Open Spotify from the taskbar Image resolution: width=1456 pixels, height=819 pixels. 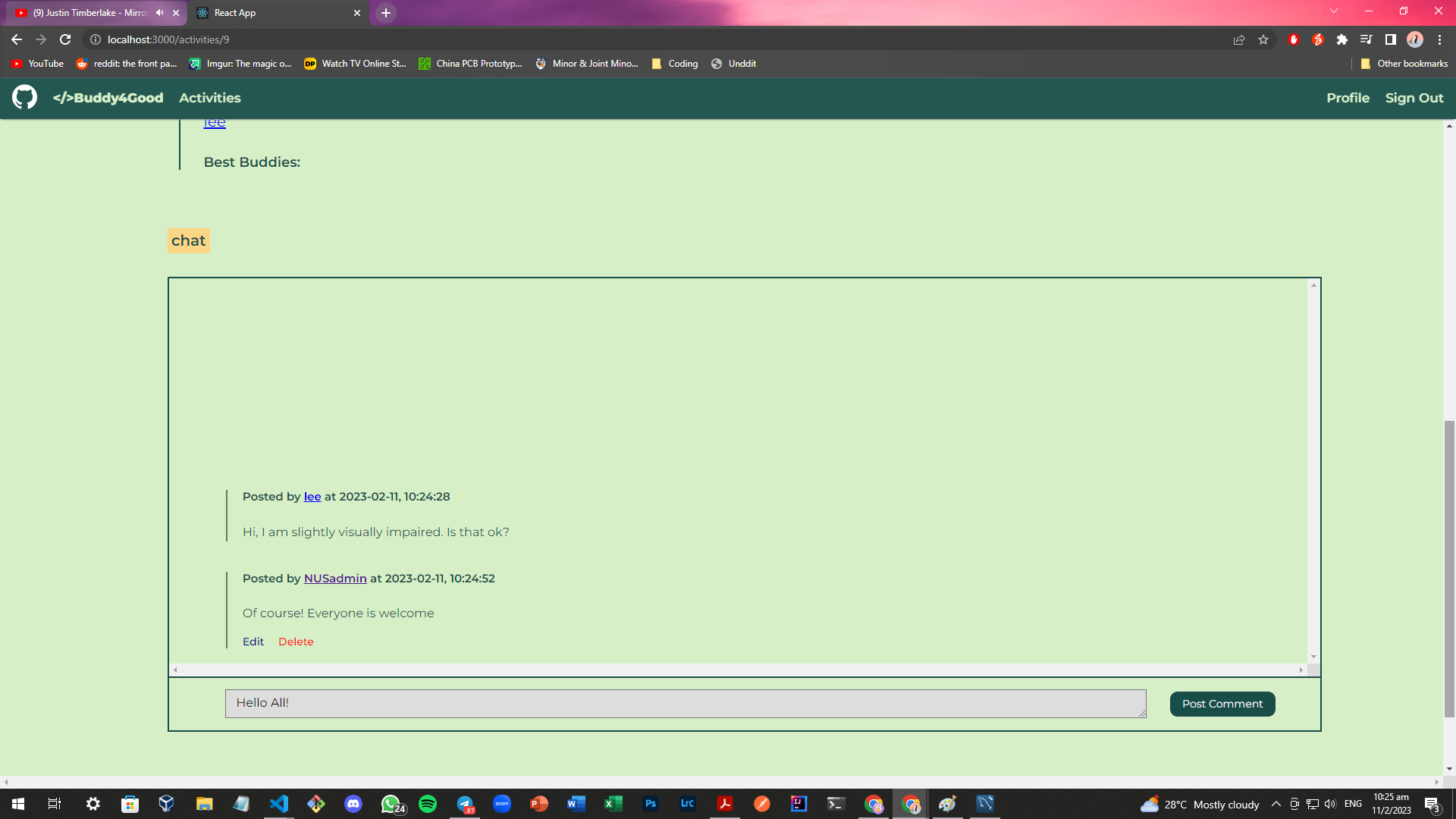point(428,804)
